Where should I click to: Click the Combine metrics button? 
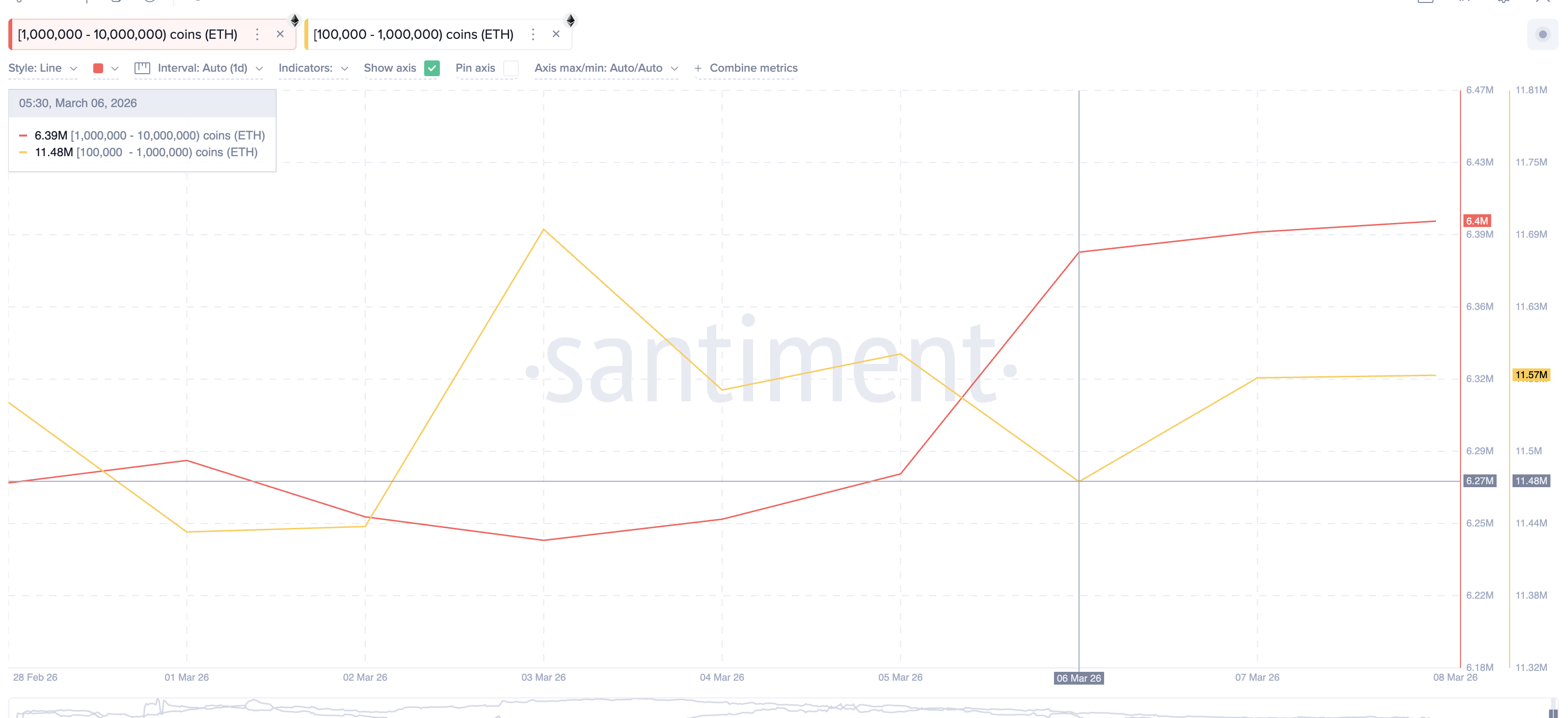(x=746, y=68)
